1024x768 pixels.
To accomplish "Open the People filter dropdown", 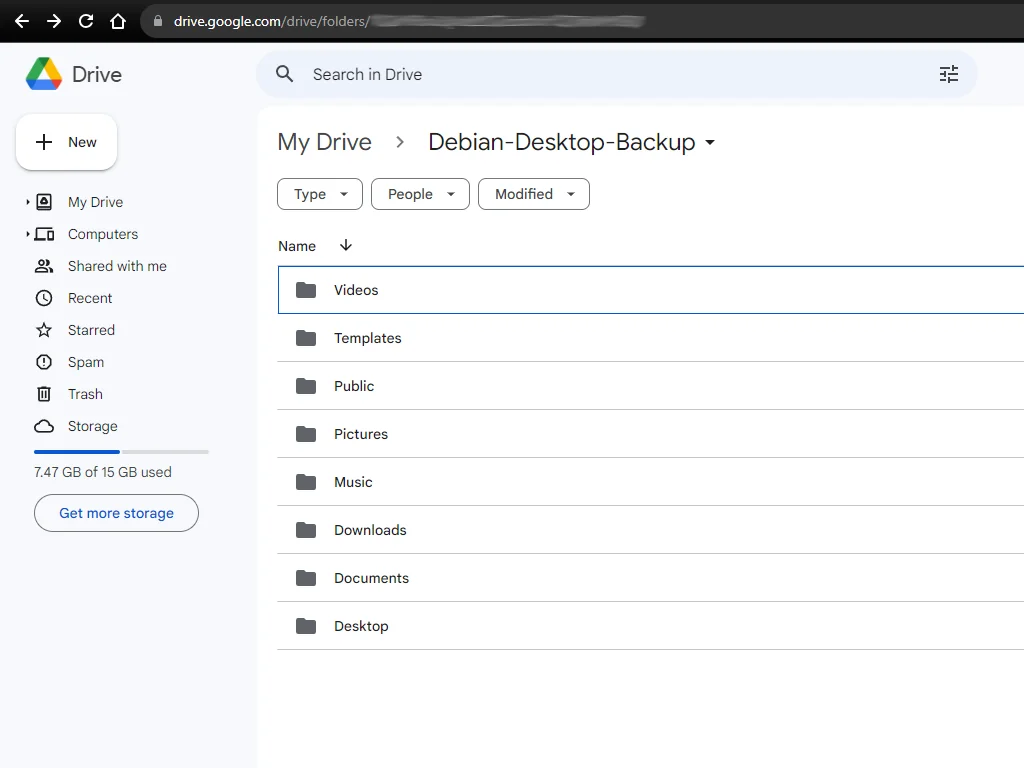I will [x=421, y=194].
